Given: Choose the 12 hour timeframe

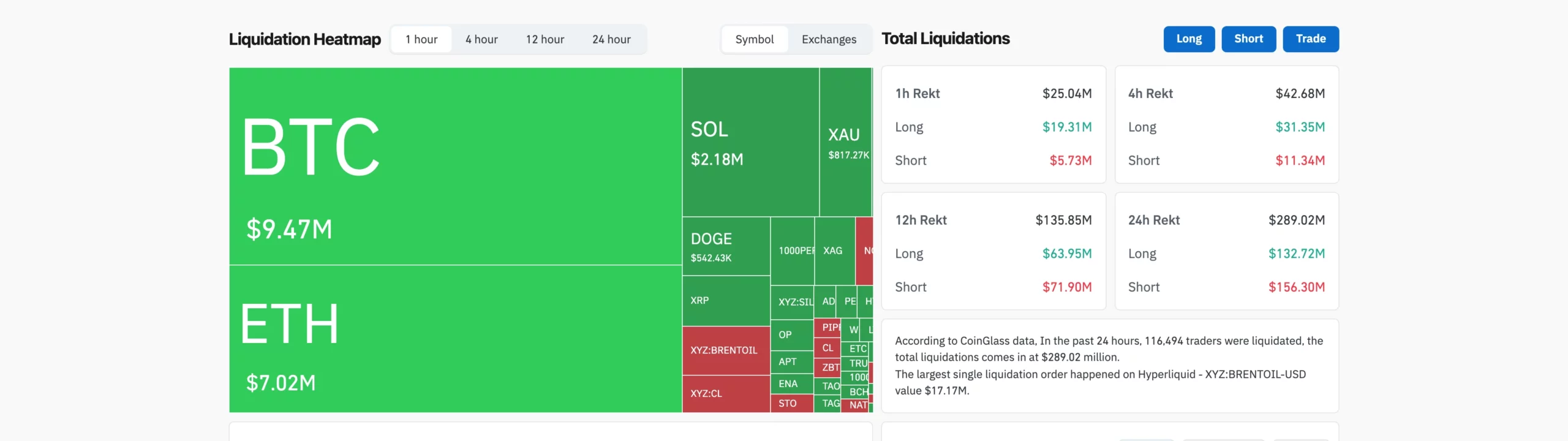Looking at the screenshot, I should pyautogui.click(x=545, y=39).
